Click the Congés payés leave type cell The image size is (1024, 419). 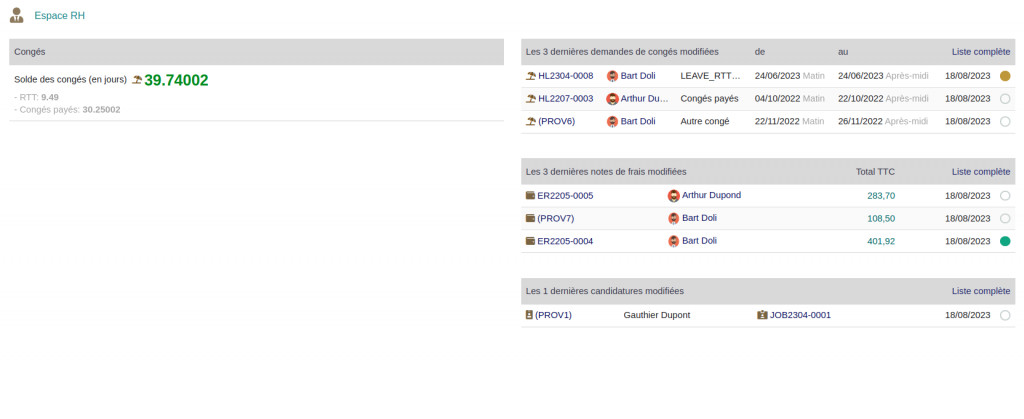(x=709, y=99)
